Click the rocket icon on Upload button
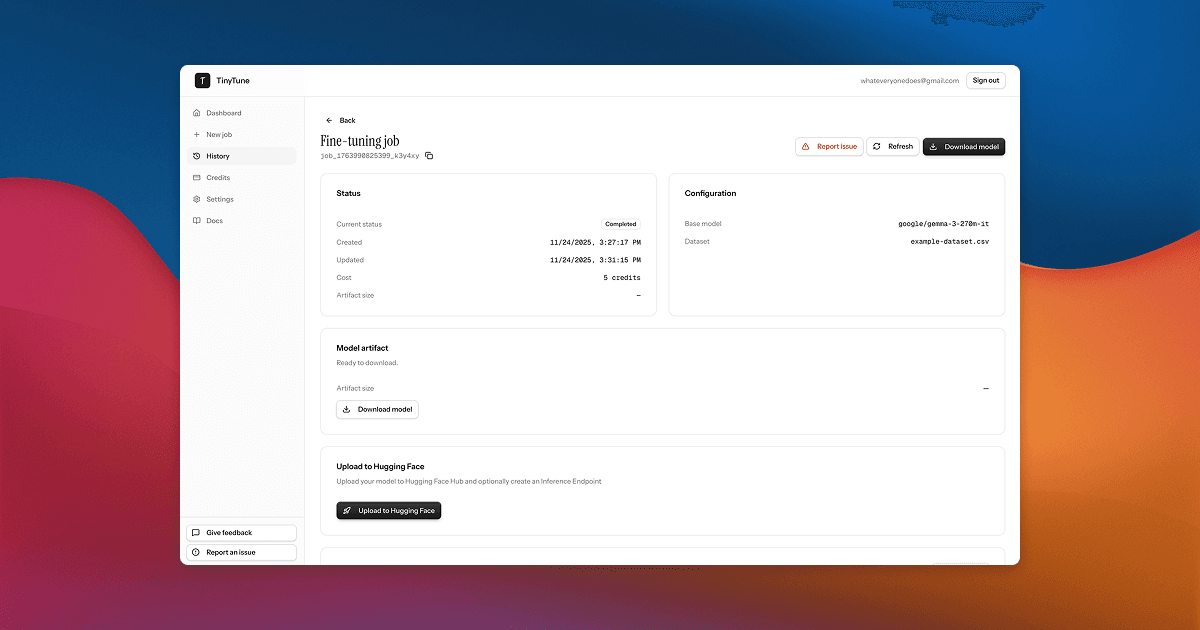 [347, 511]
